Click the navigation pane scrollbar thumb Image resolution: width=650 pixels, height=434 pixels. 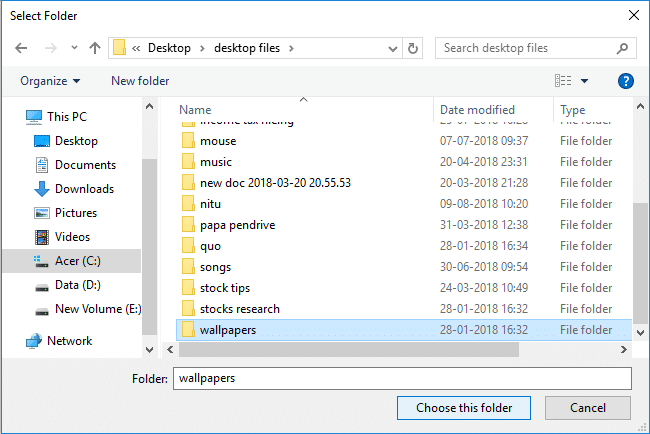click(x=150, y=247)
